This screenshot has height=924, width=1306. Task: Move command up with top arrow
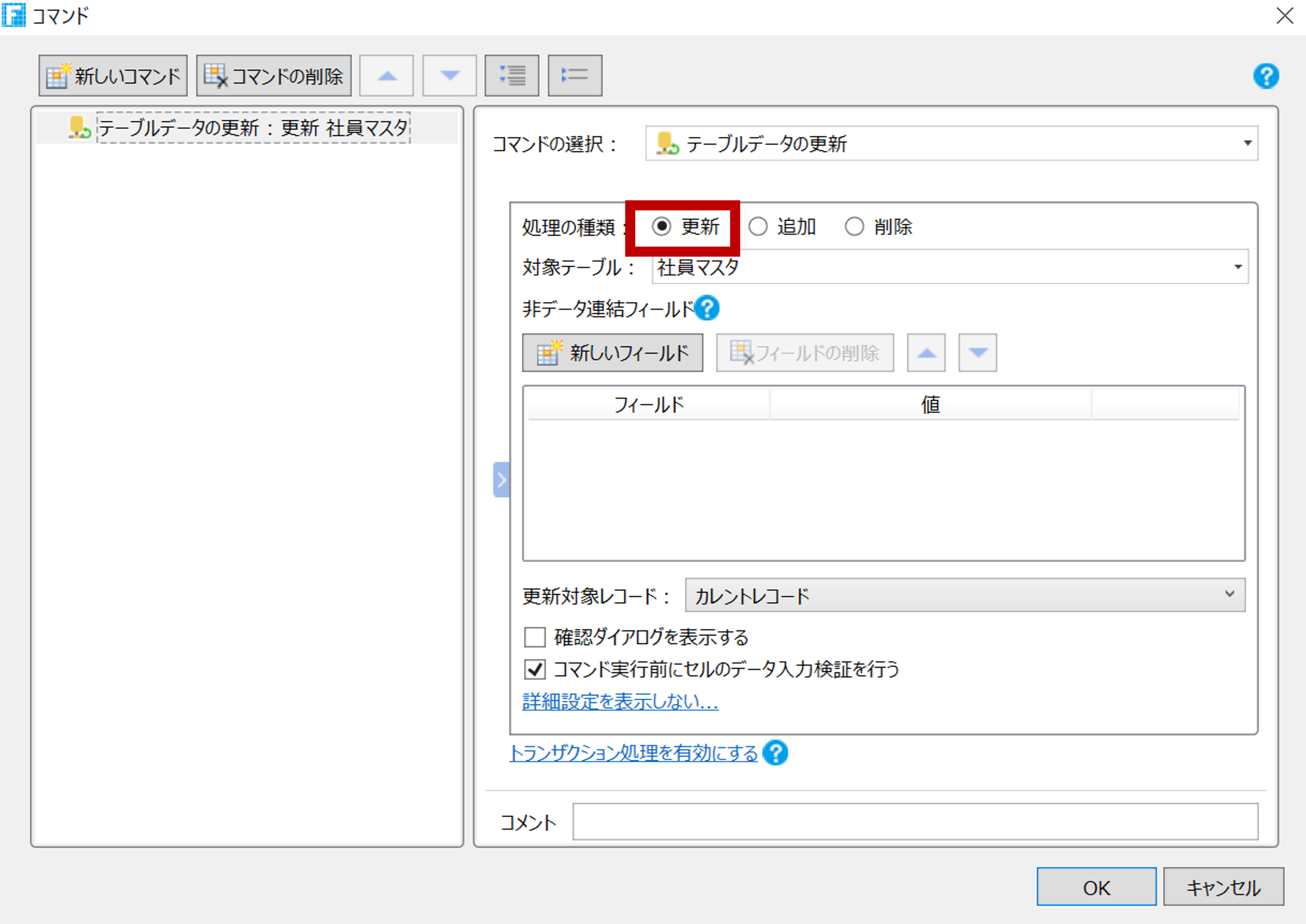(387, 76)
